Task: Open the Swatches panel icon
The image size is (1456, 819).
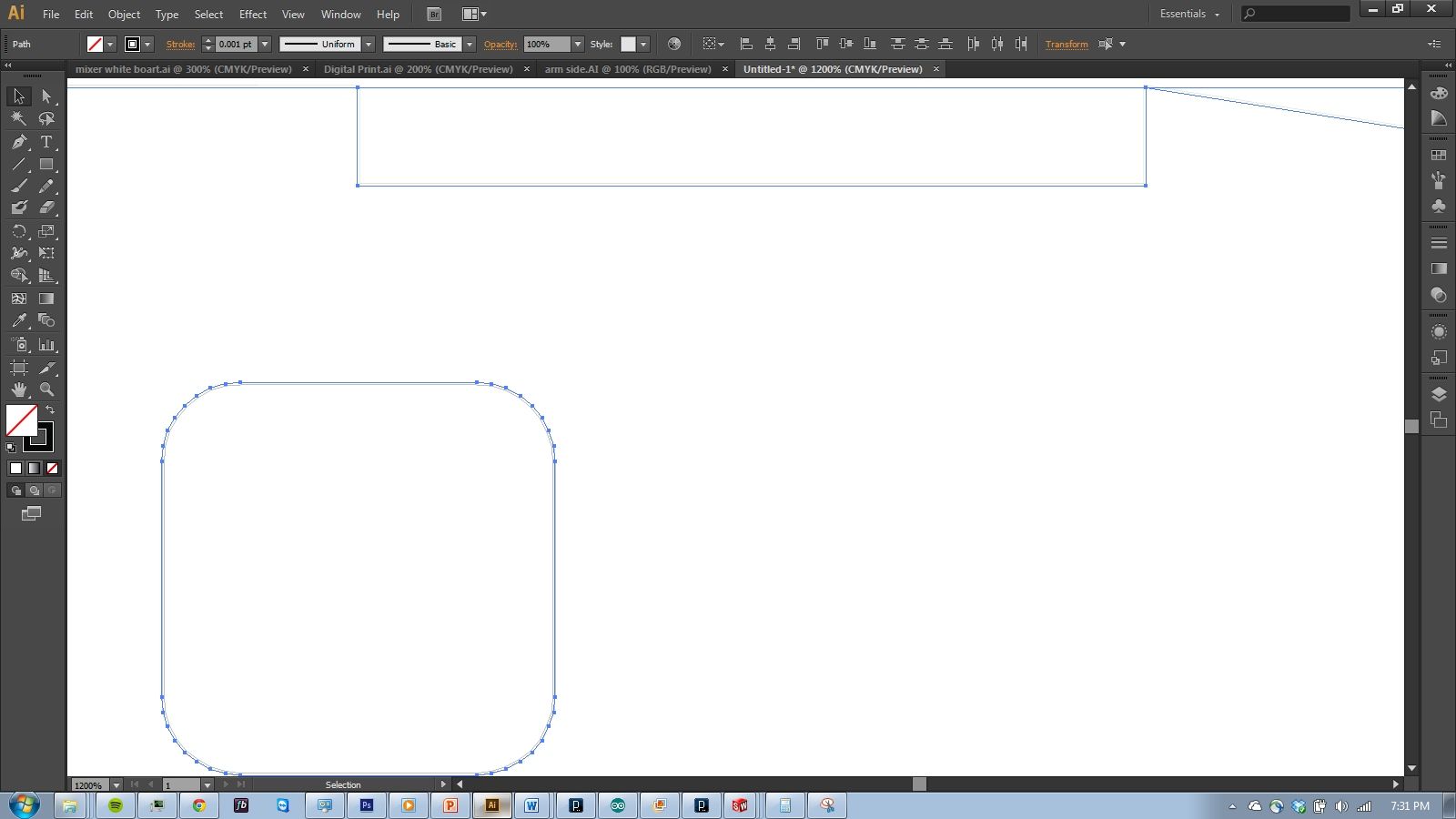Action: 1439,156
